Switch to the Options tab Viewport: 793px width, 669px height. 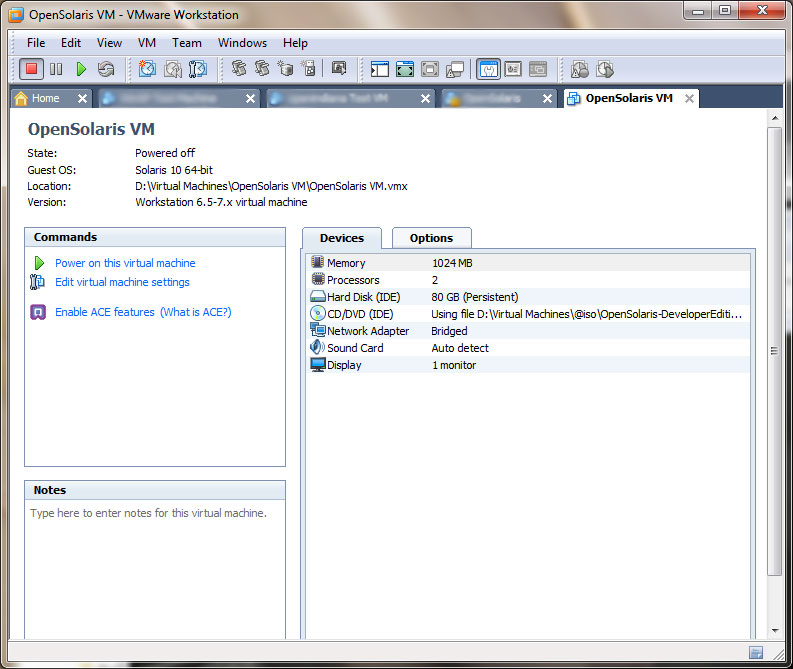[431, 238]
